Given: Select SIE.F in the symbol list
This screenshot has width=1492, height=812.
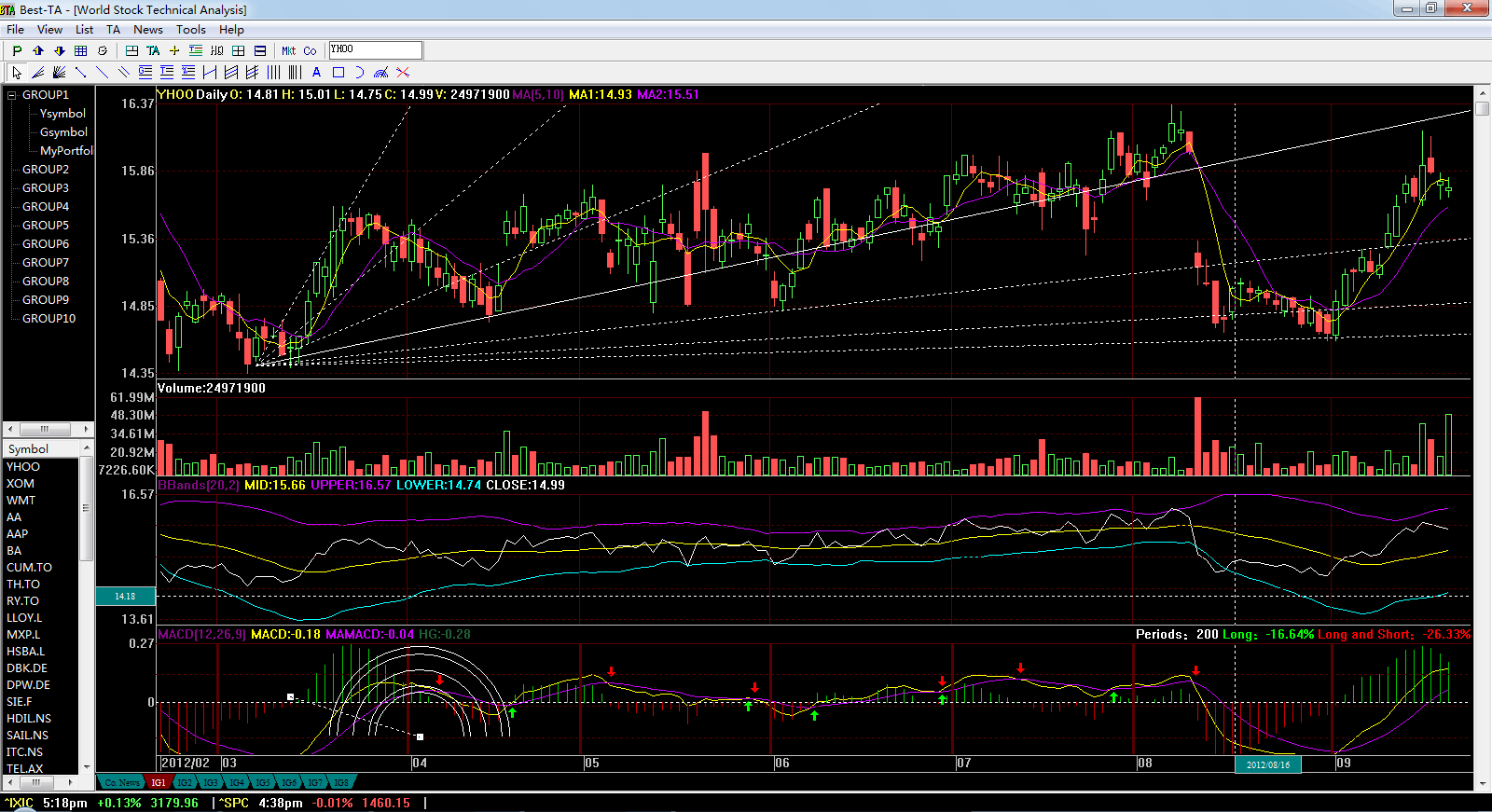Looking at the screenshot, I should 20,702.
